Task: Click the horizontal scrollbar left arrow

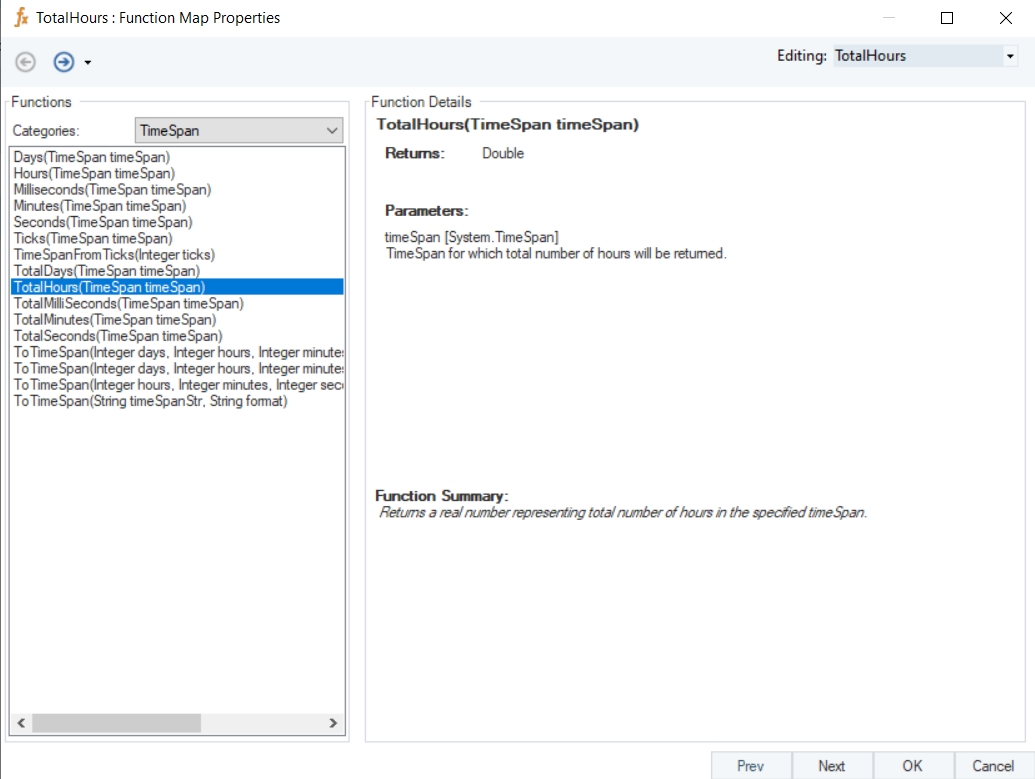Action: point(19,723)
